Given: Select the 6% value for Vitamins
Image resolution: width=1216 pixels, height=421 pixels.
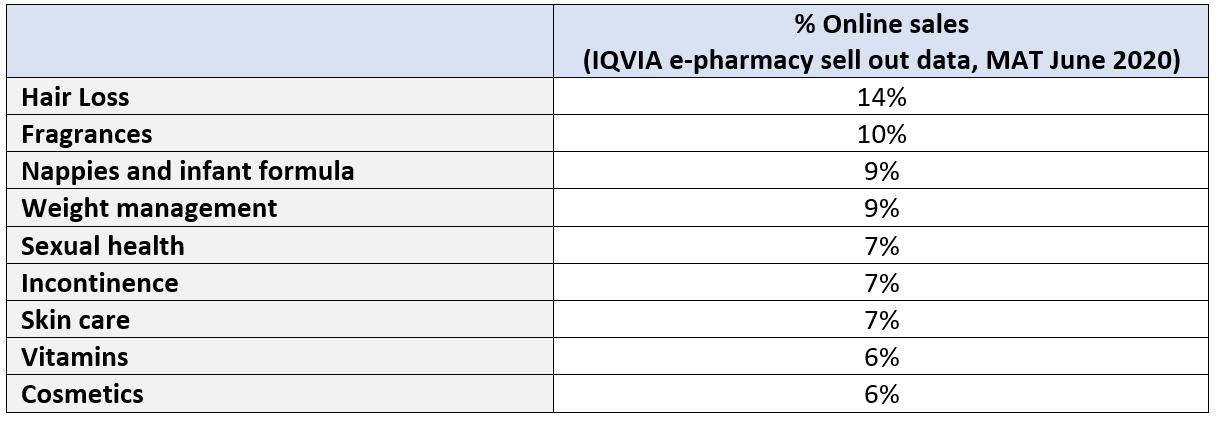Looking at the screenshot, I should click(883, 357).
